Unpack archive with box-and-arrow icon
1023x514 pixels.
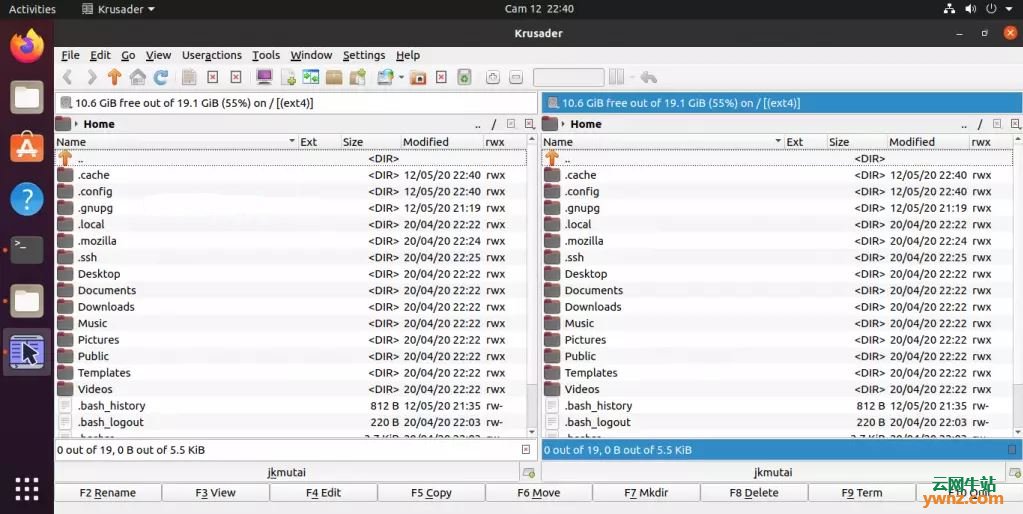pos(358,78)
